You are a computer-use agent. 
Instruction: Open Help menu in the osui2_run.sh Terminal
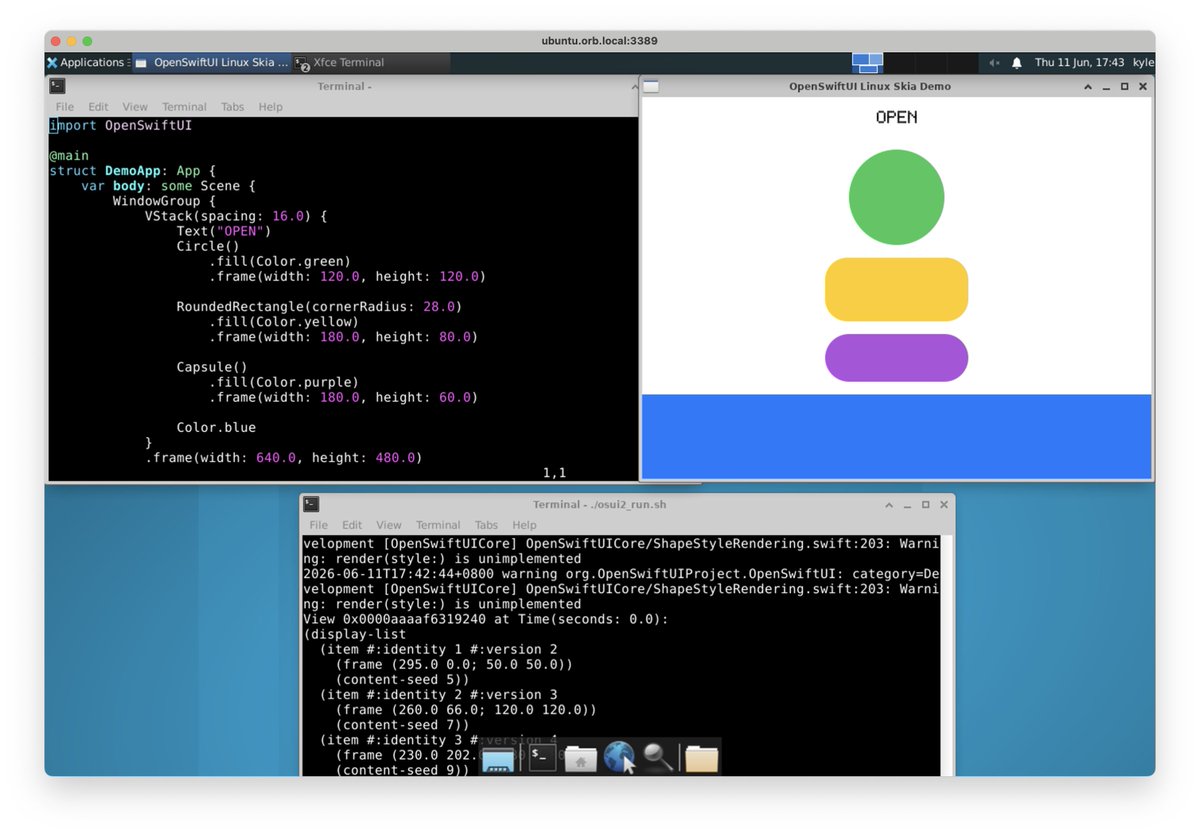524,525
